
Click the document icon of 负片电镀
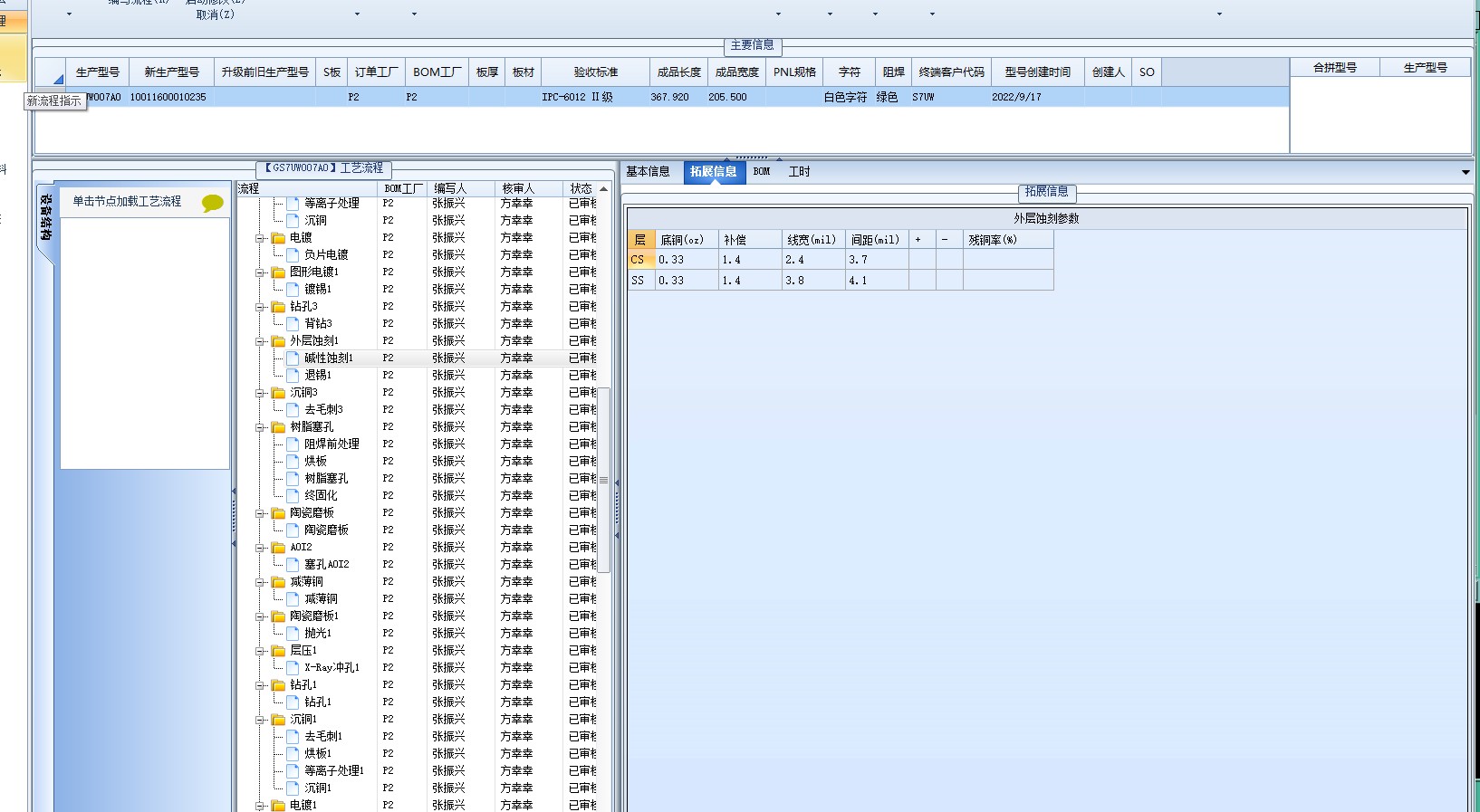click(293, 254)
